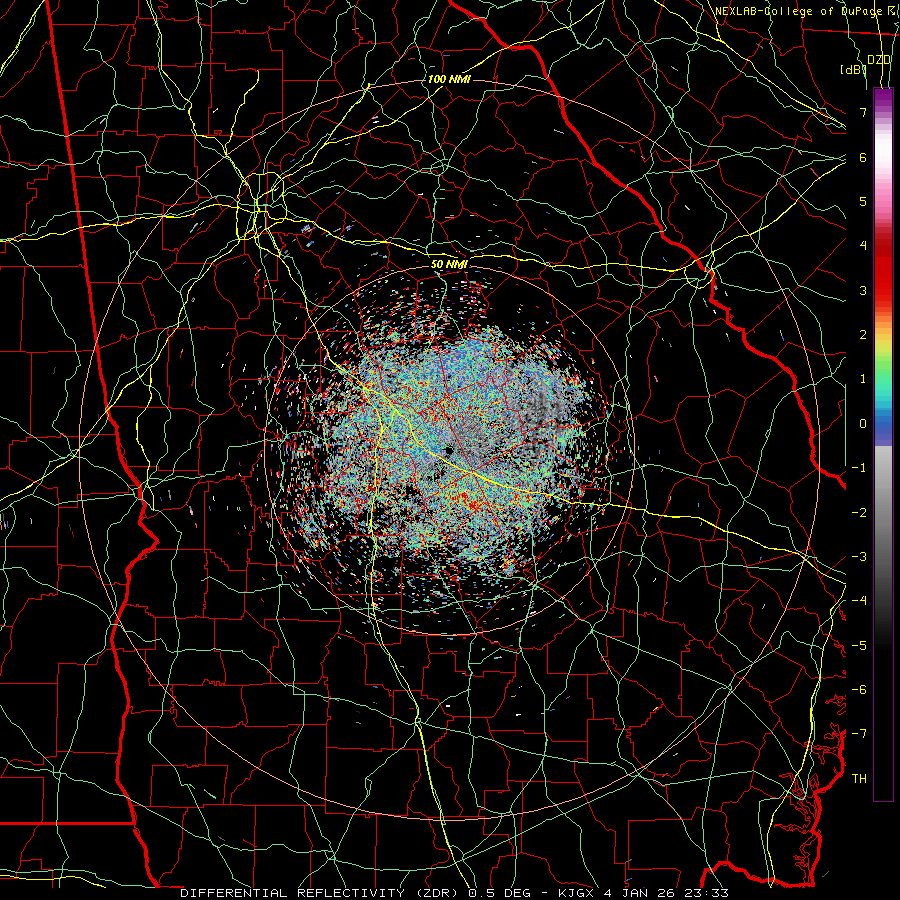The height and width of the screenshot is (900, 900).
Task: Click the 7 dB legend value
Action: [863, 112]
